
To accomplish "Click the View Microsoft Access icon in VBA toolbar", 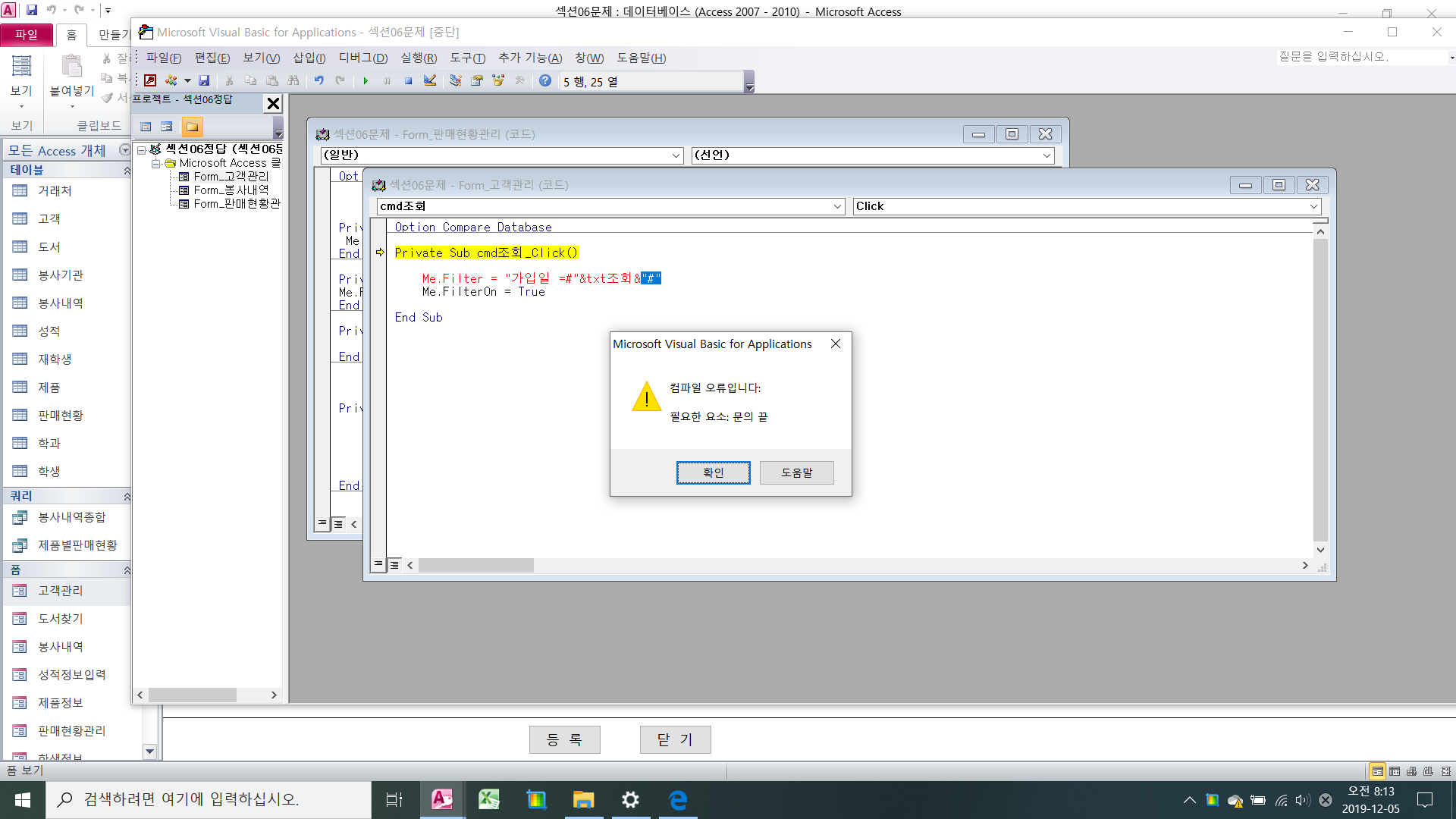I will coord(150,80).
